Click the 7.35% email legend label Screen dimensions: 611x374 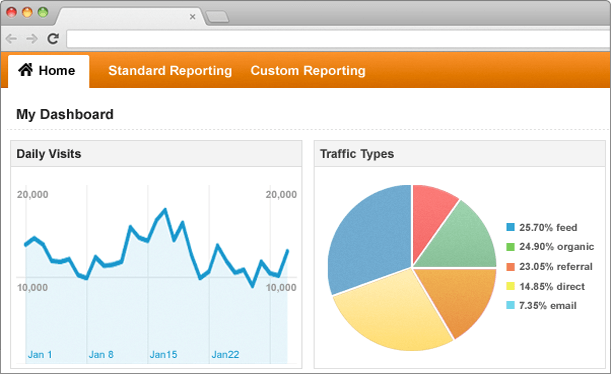548,306
